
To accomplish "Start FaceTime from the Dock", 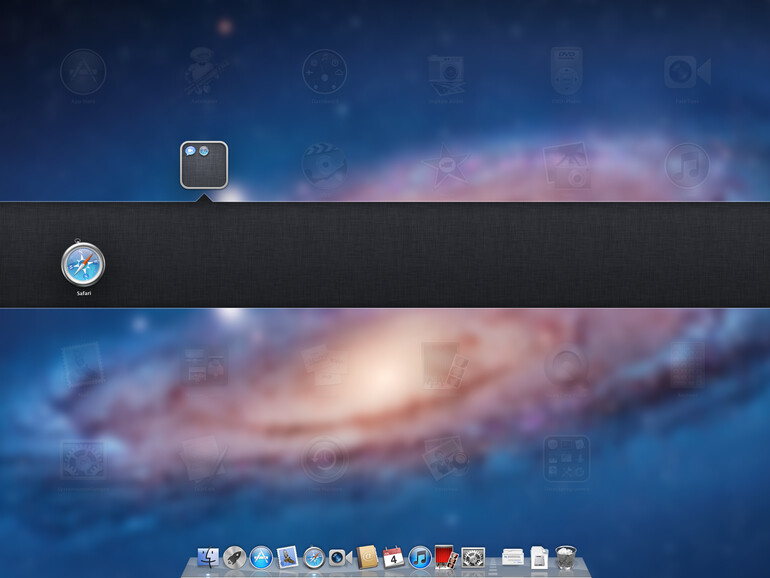I will coord(340,558).
